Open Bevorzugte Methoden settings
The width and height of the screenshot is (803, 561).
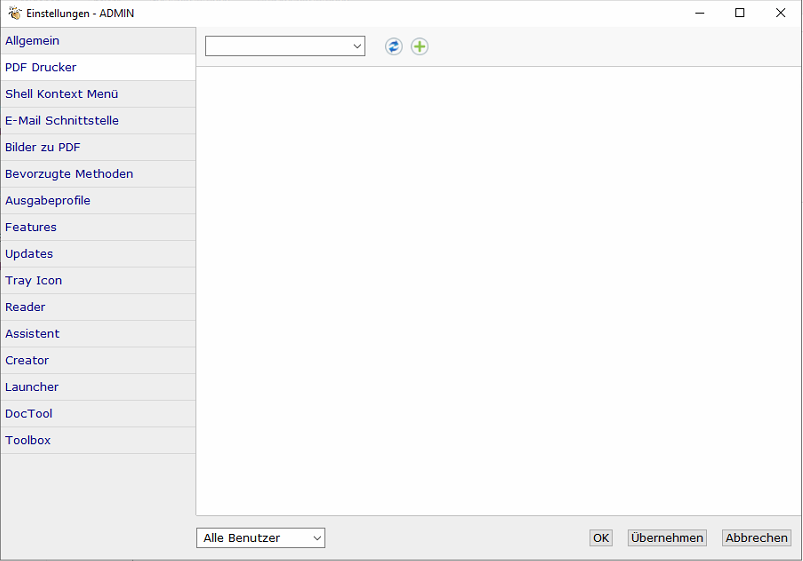click(x=98, y=174)
